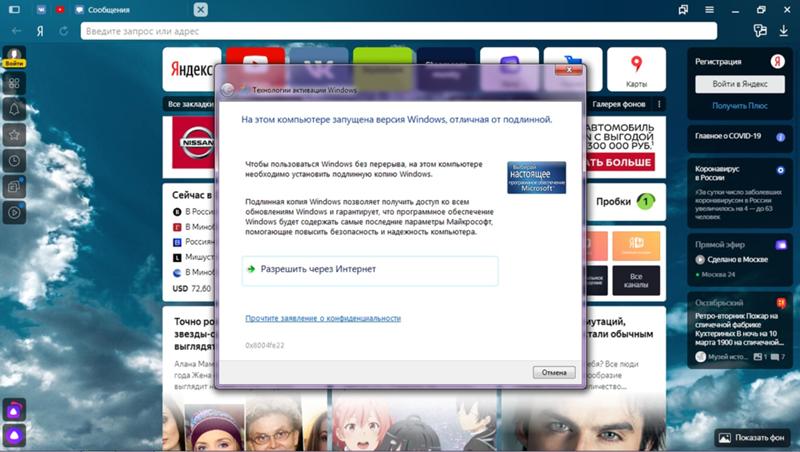
Task: Switch to the YouTube pinned tab
Action: (60, 10)
